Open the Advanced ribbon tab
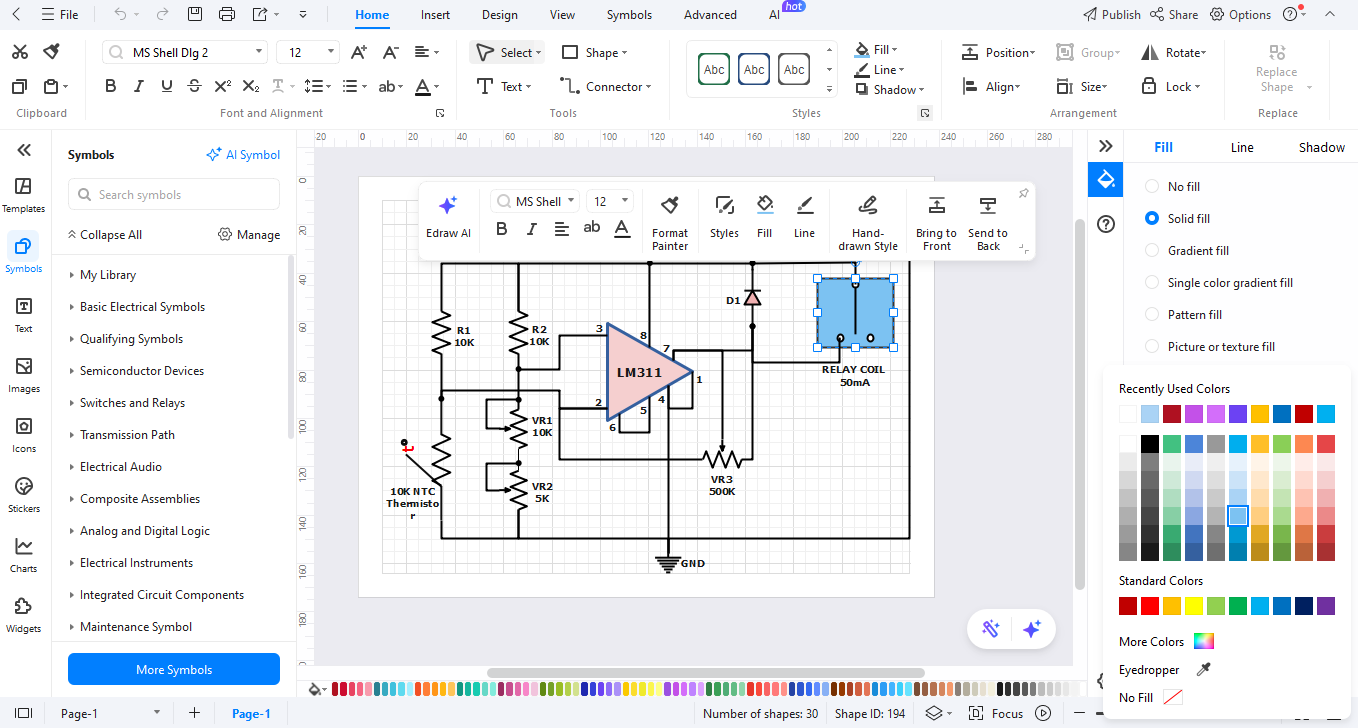The height and width of the screenshot is (728, 1358). [x=710, y=15]
